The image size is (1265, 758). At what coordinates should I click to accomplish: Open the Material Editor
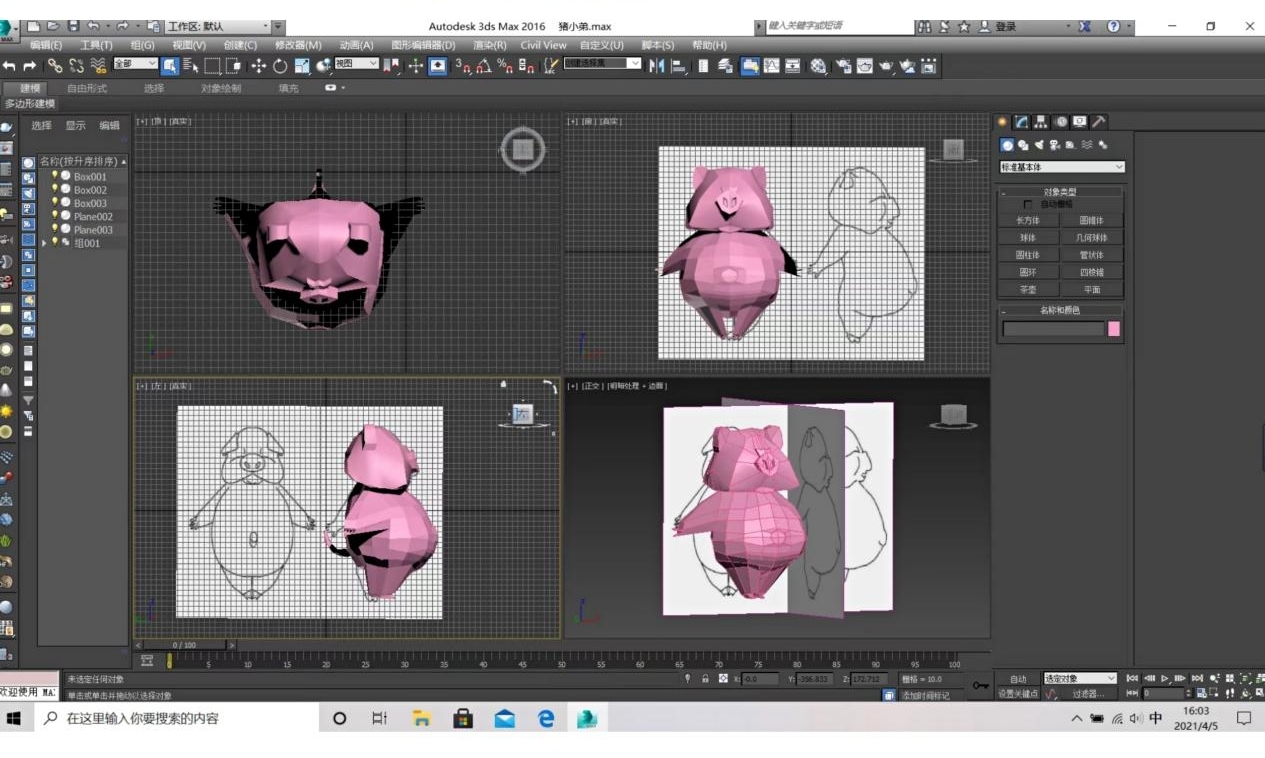819,66
